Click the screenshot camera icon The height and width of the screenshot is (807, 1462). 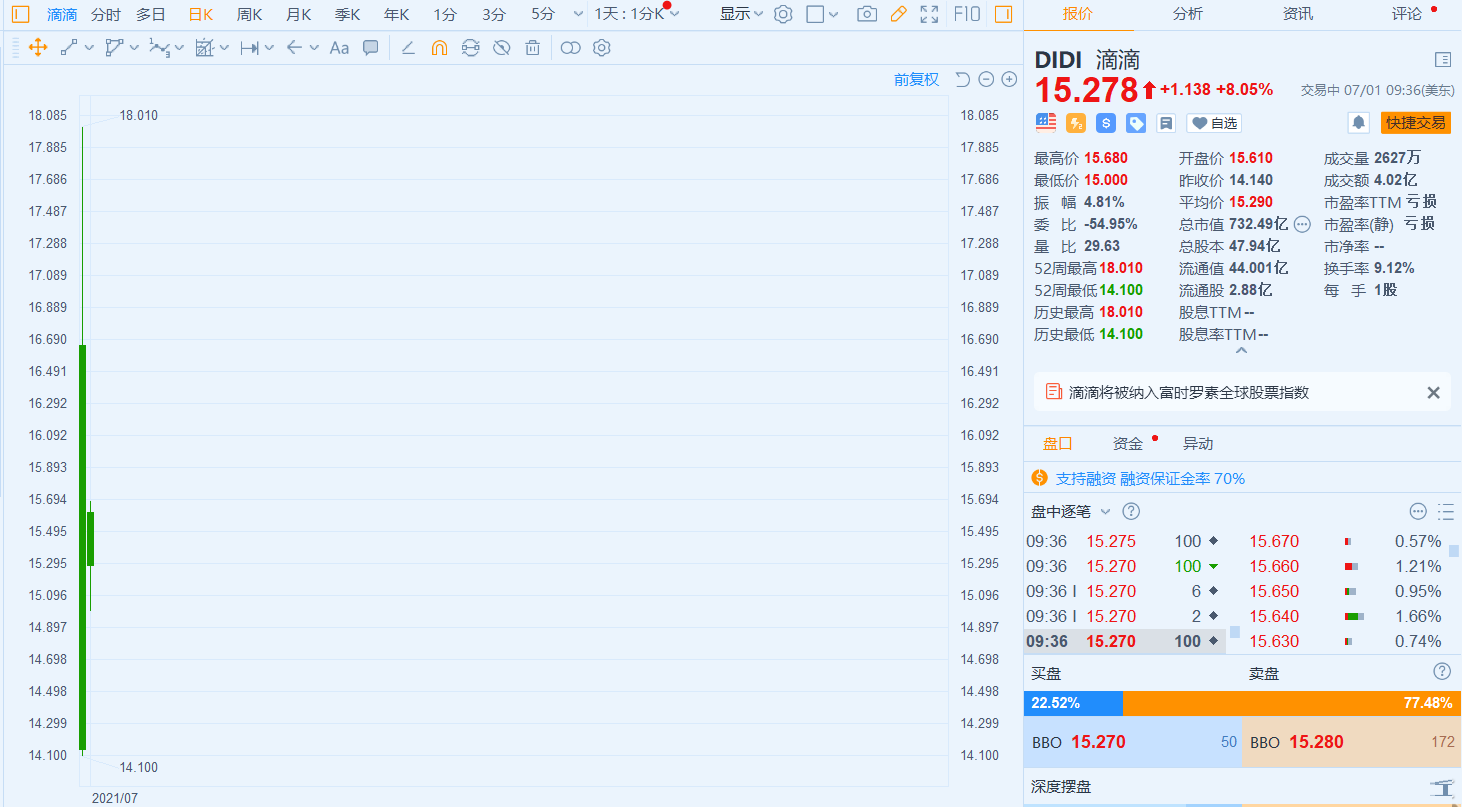pos(867,14)
